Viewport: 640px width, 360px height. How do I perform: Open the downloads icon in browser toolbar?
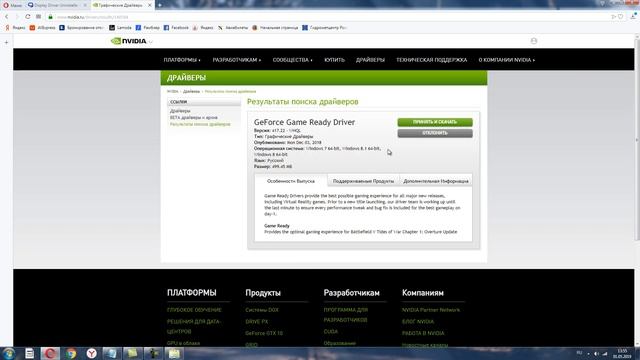tap(633, 17)
